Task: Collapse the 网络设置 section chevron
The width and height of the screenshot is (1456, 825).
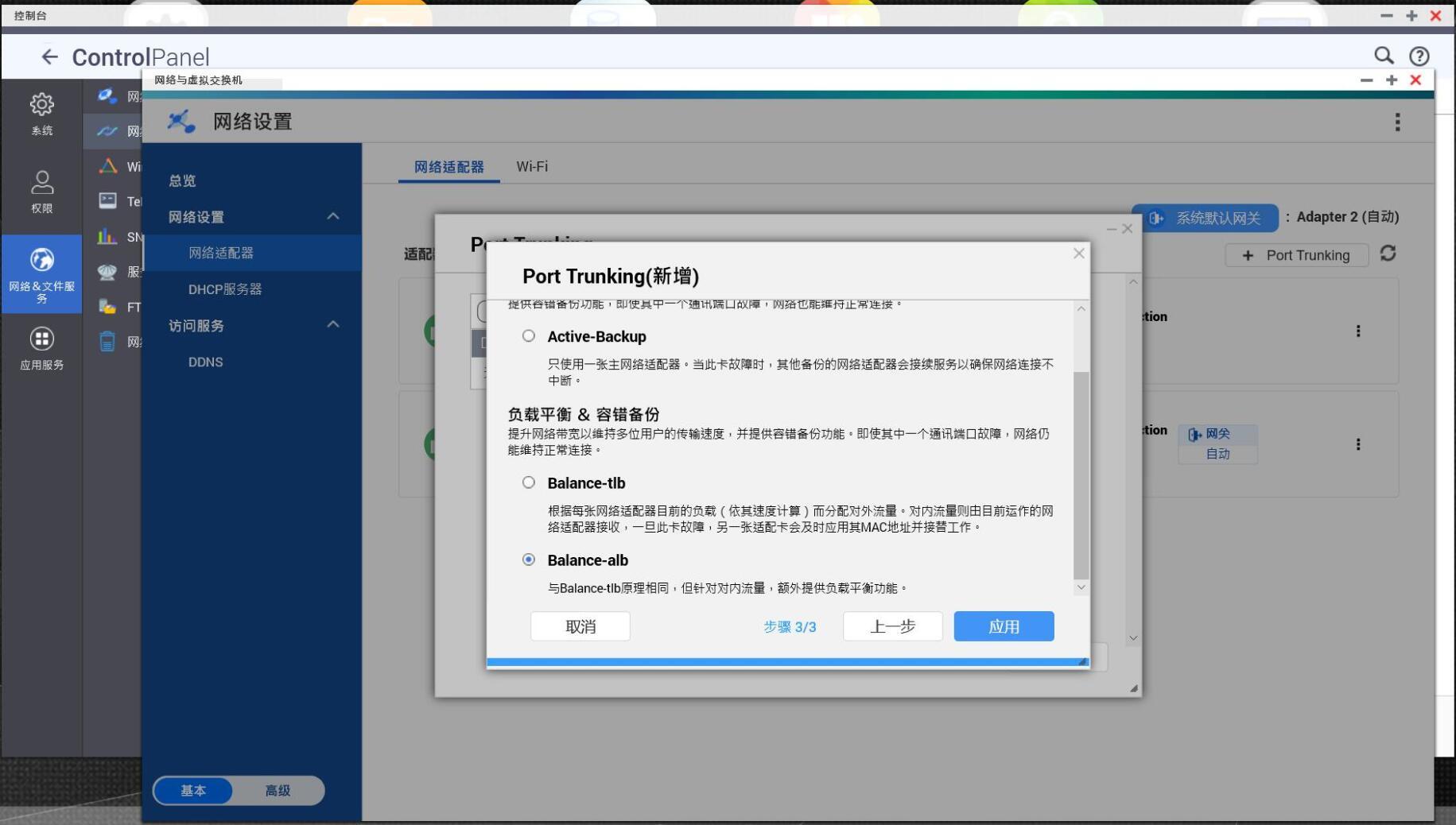Action: [x=333, y=215]
